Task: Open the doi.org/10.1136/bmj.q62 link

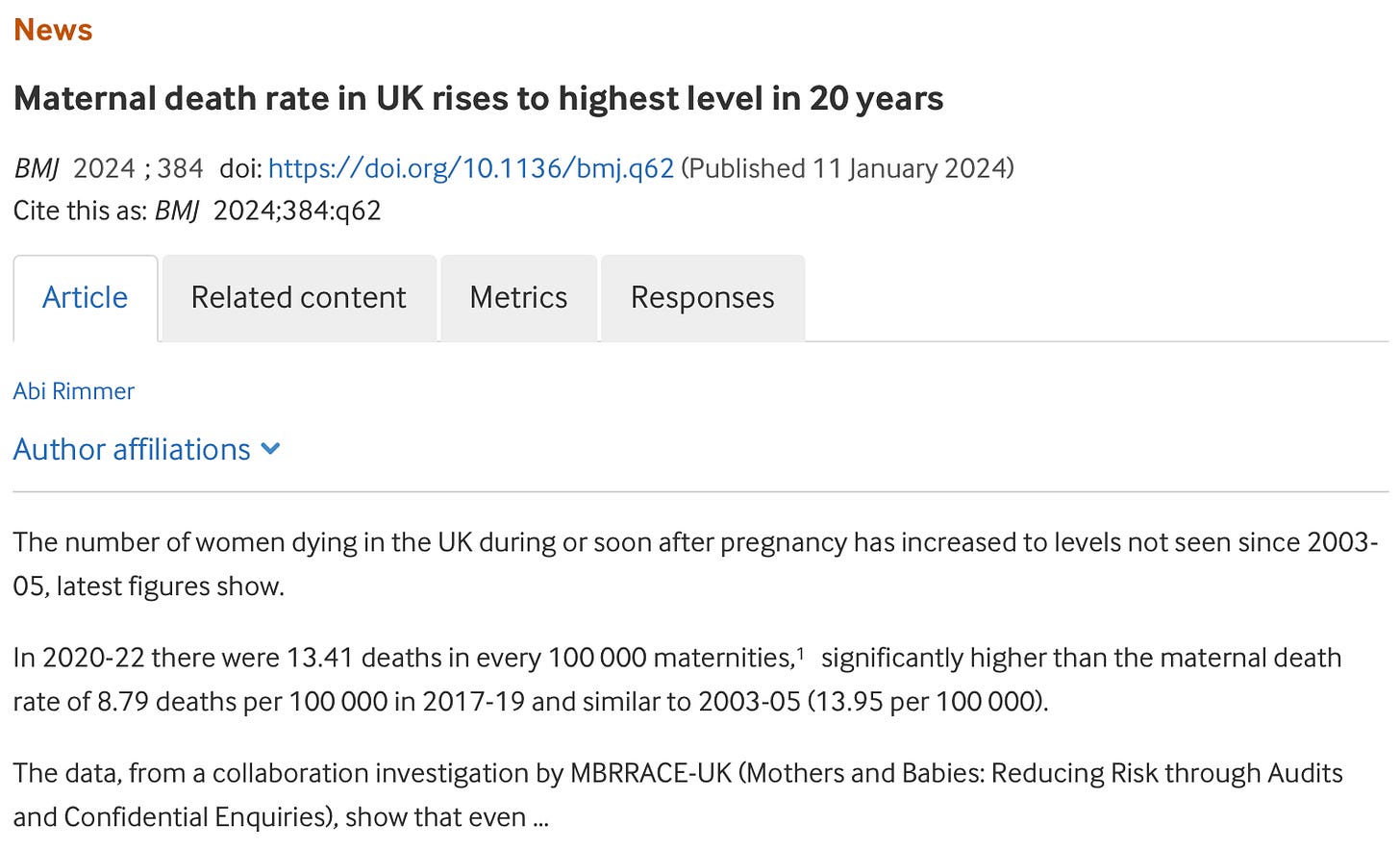Action: (471, 168)
